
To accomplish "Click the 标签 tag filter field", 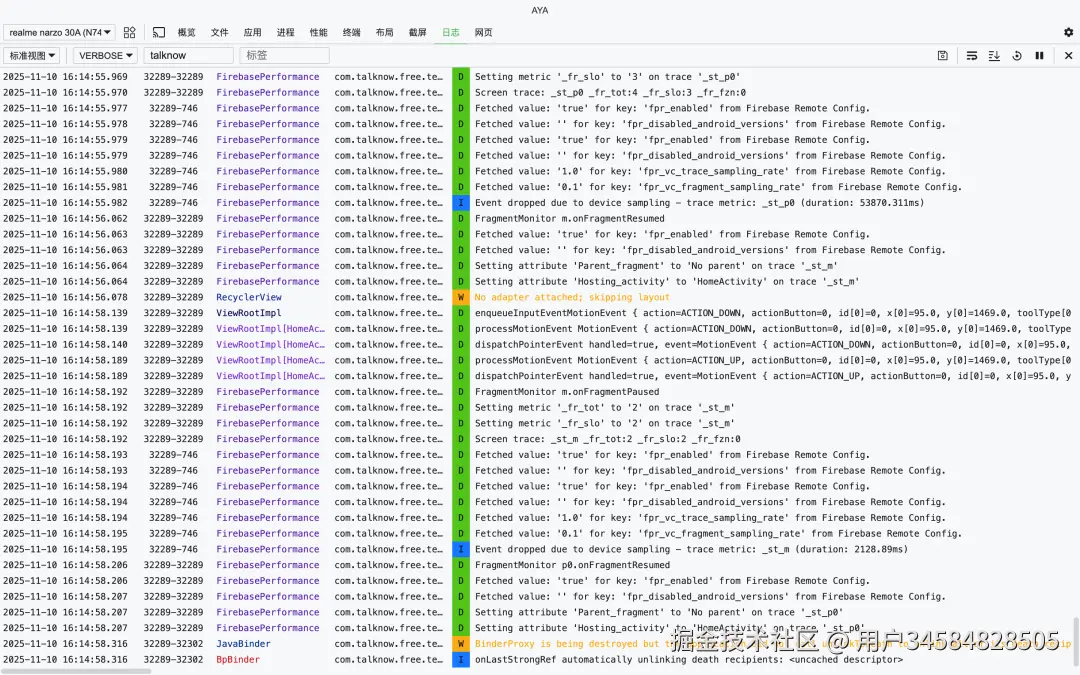I will pos(284,56).
